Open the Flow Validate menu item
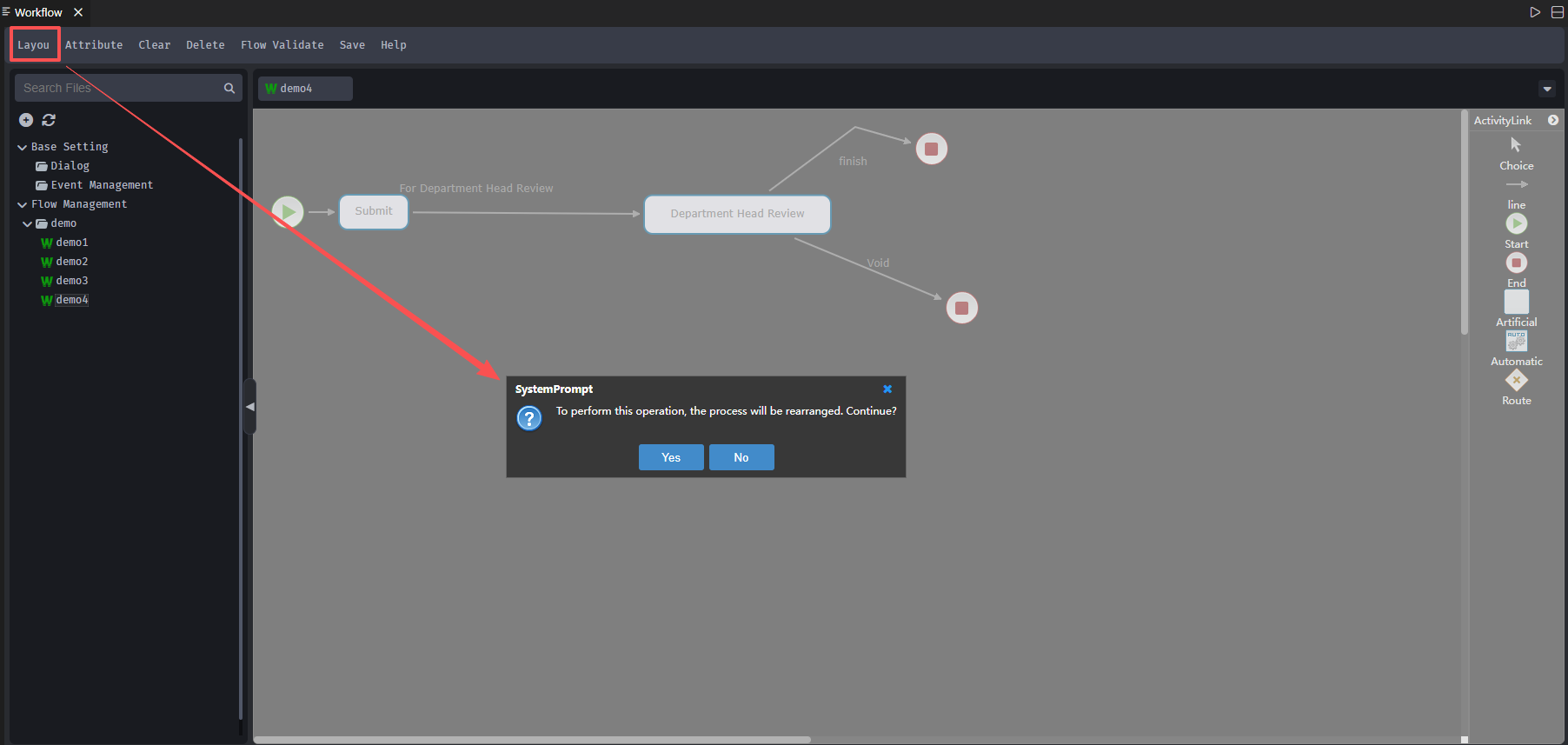The width and height of the screenshot is (1568, 745). (x=282, y=45)
